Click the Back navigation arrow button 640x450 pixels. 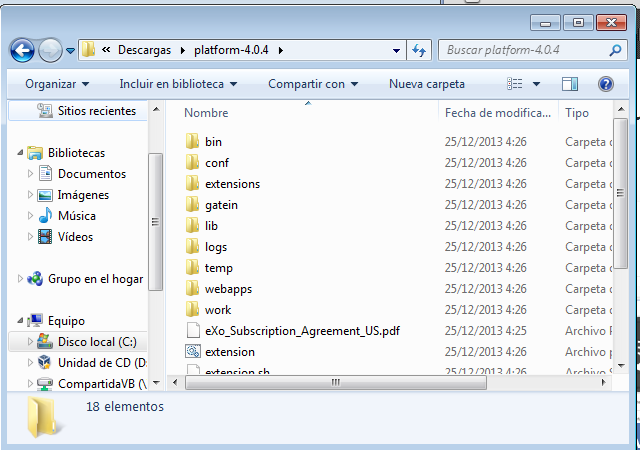tap(23, 49)
